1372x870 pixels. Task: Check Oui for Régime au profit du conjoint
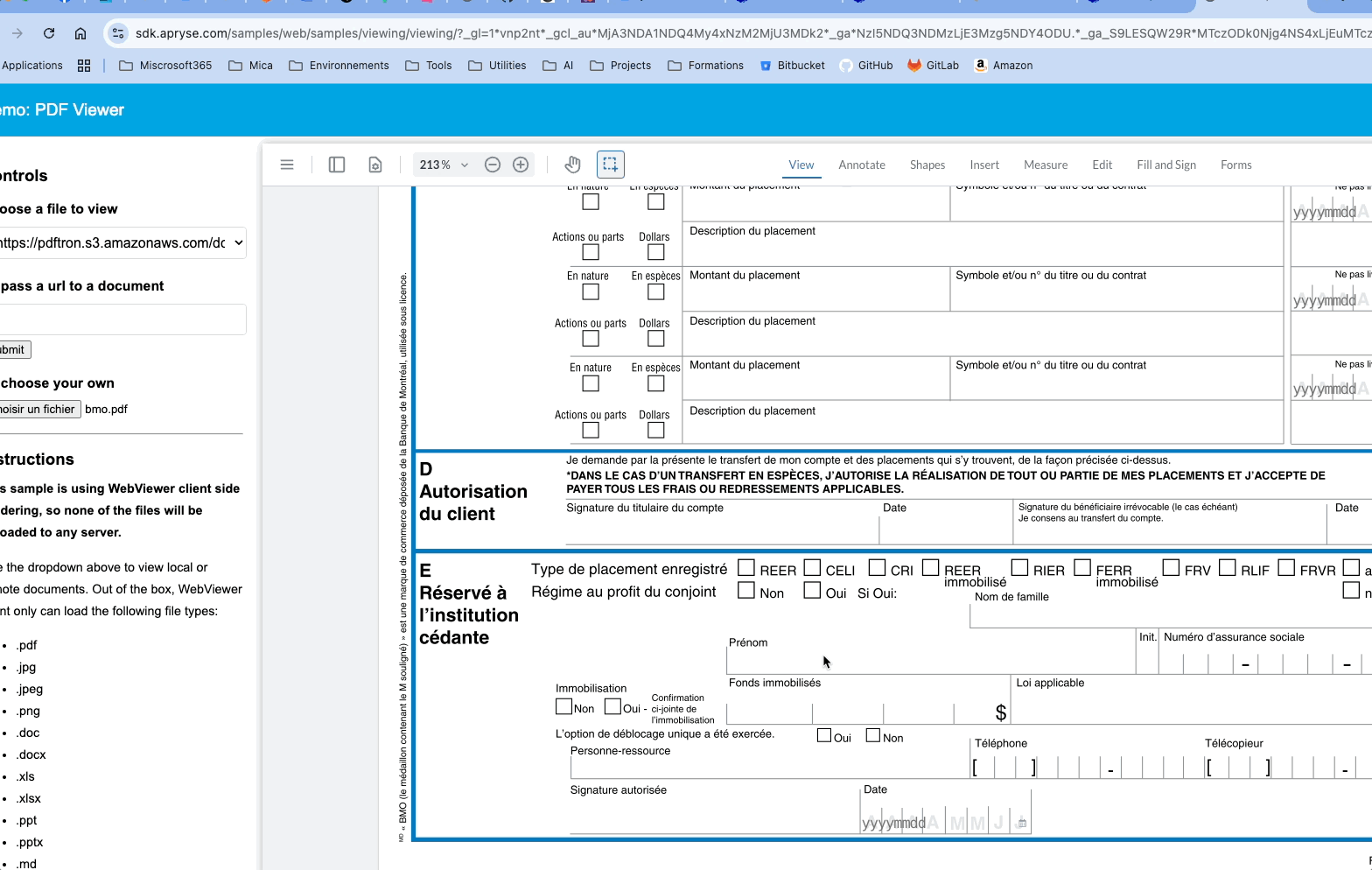coord(812,590)
